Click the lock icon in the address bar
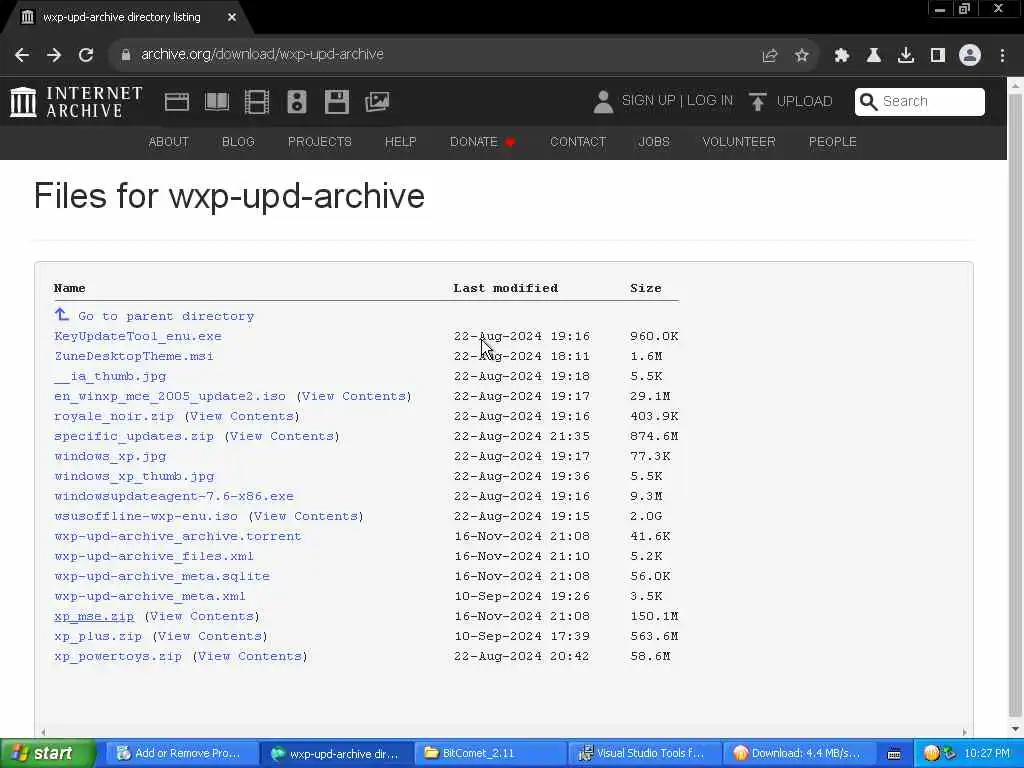 125,55
